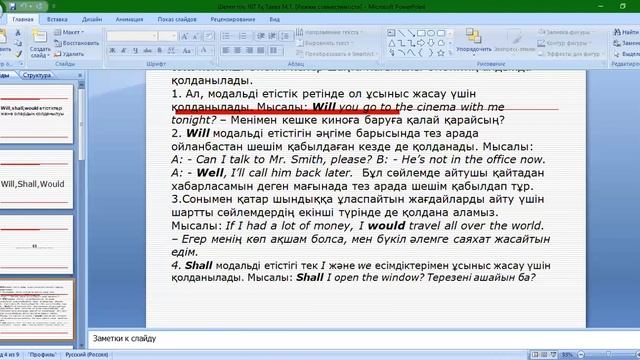This screenshot has height=360, width=640.
Task: Open the Упорядочить arrange menu
Action: coord(473,42)
